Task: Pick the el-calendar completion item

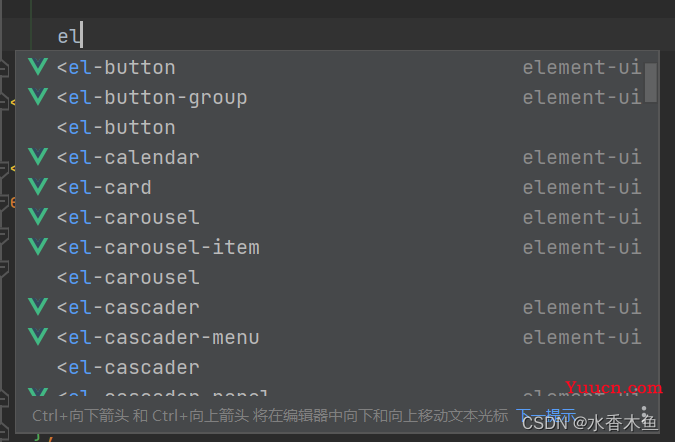Action: click(x=330, y=157)
